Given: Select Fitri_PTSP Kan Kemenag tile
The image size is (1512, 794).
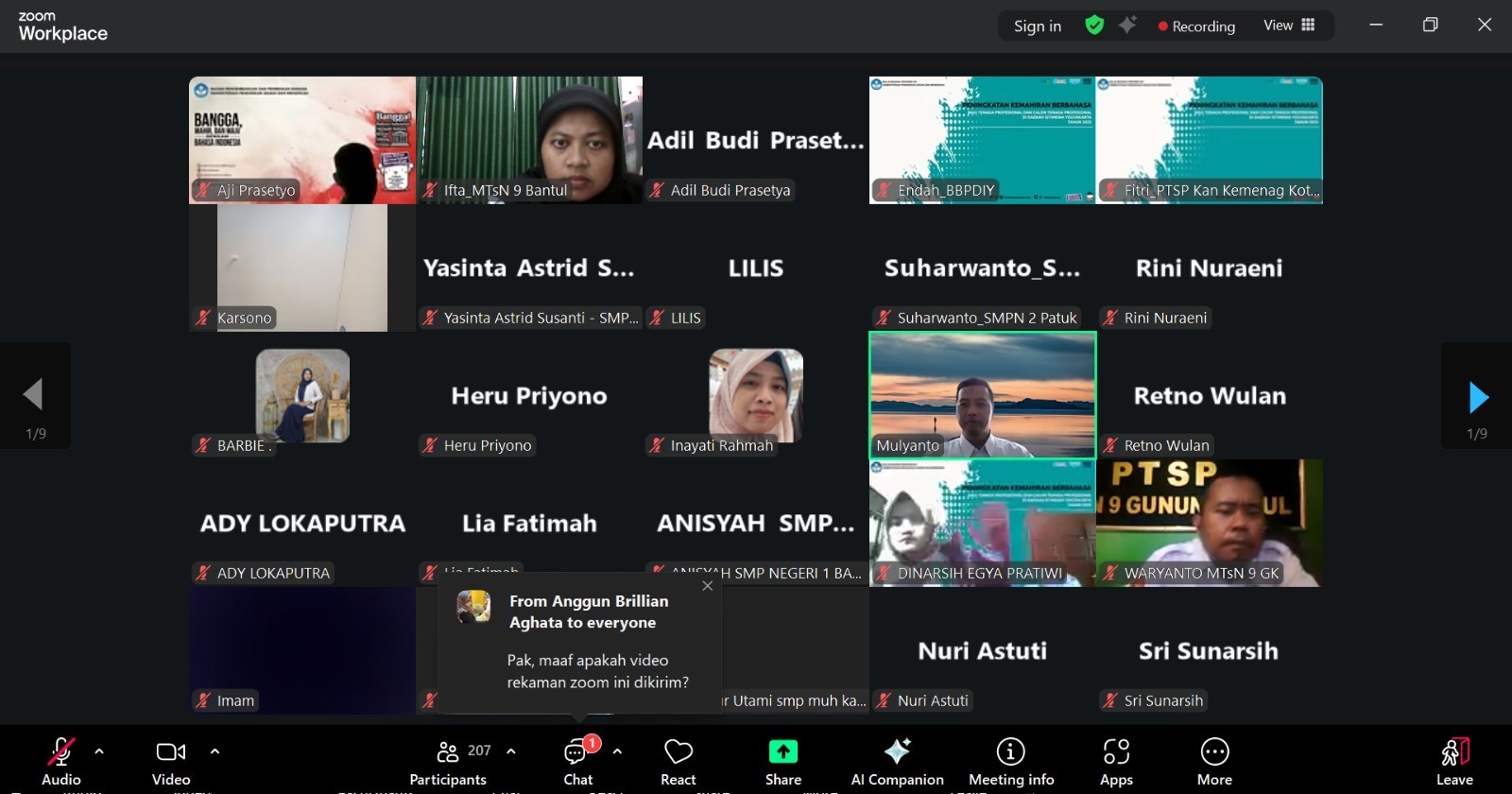Looking at the screenshot, I should [1210, 140].
